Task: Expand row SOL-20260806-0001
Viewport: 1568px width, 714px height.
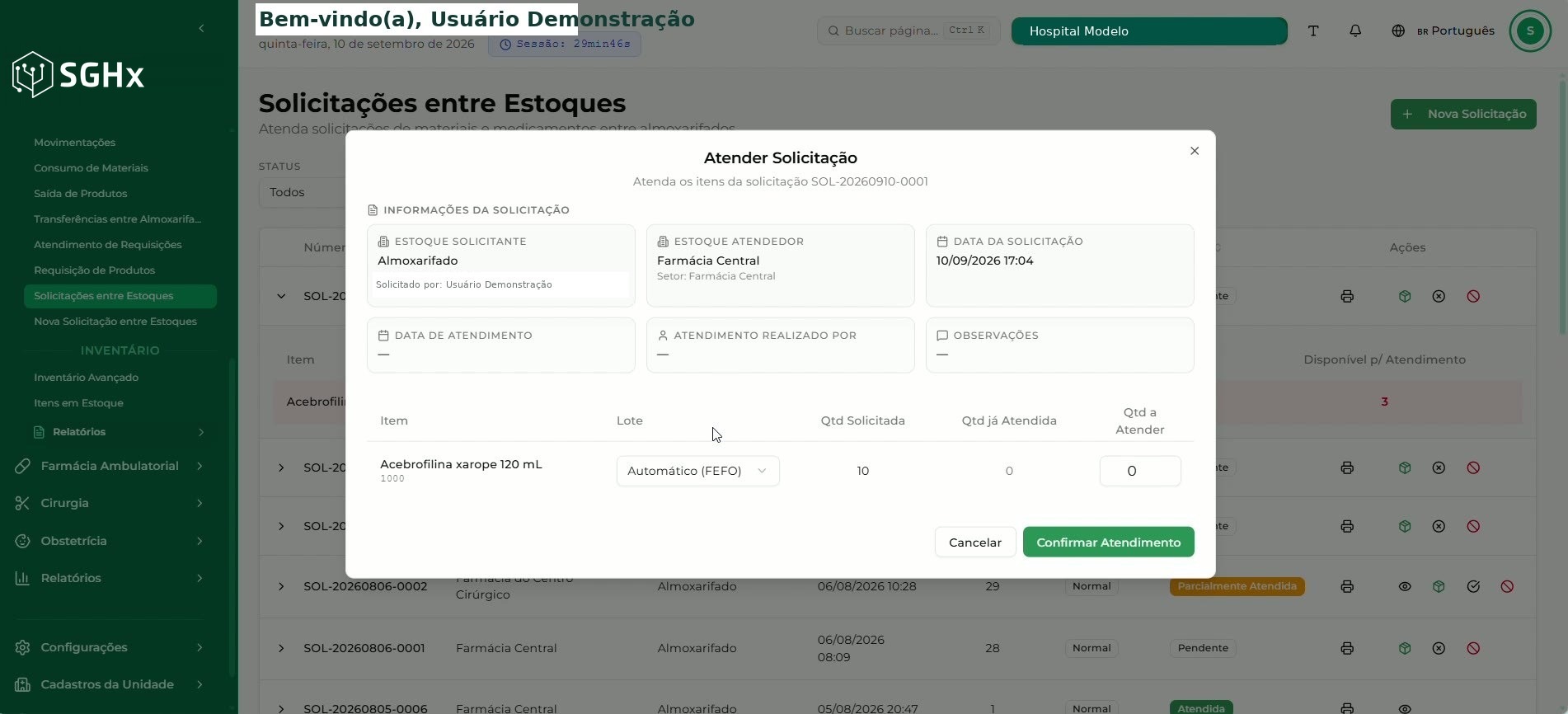Action: (x=281, y=649)
